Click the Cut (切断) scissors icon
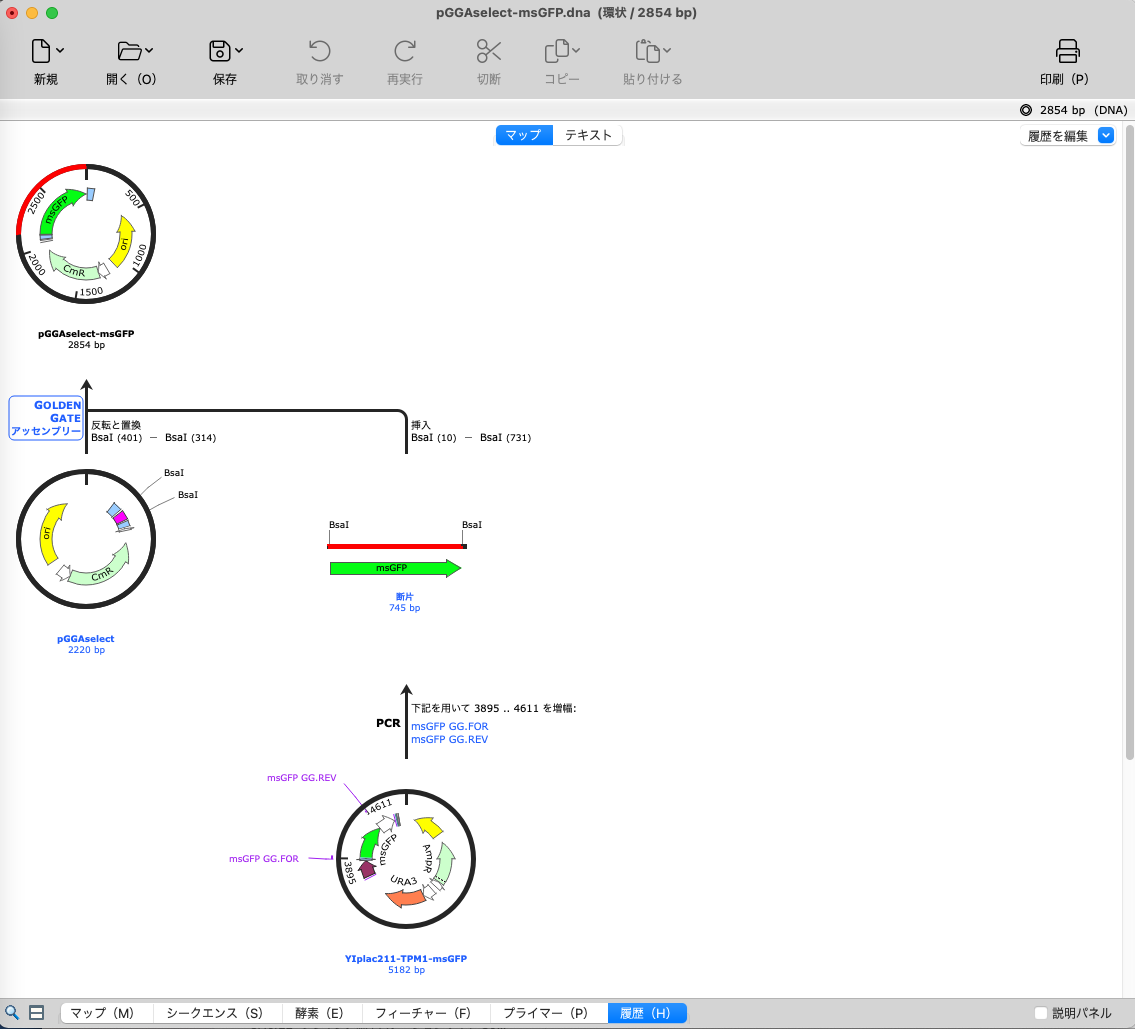This screenshot has height=1029, width=1135. [x=488, y=51]
